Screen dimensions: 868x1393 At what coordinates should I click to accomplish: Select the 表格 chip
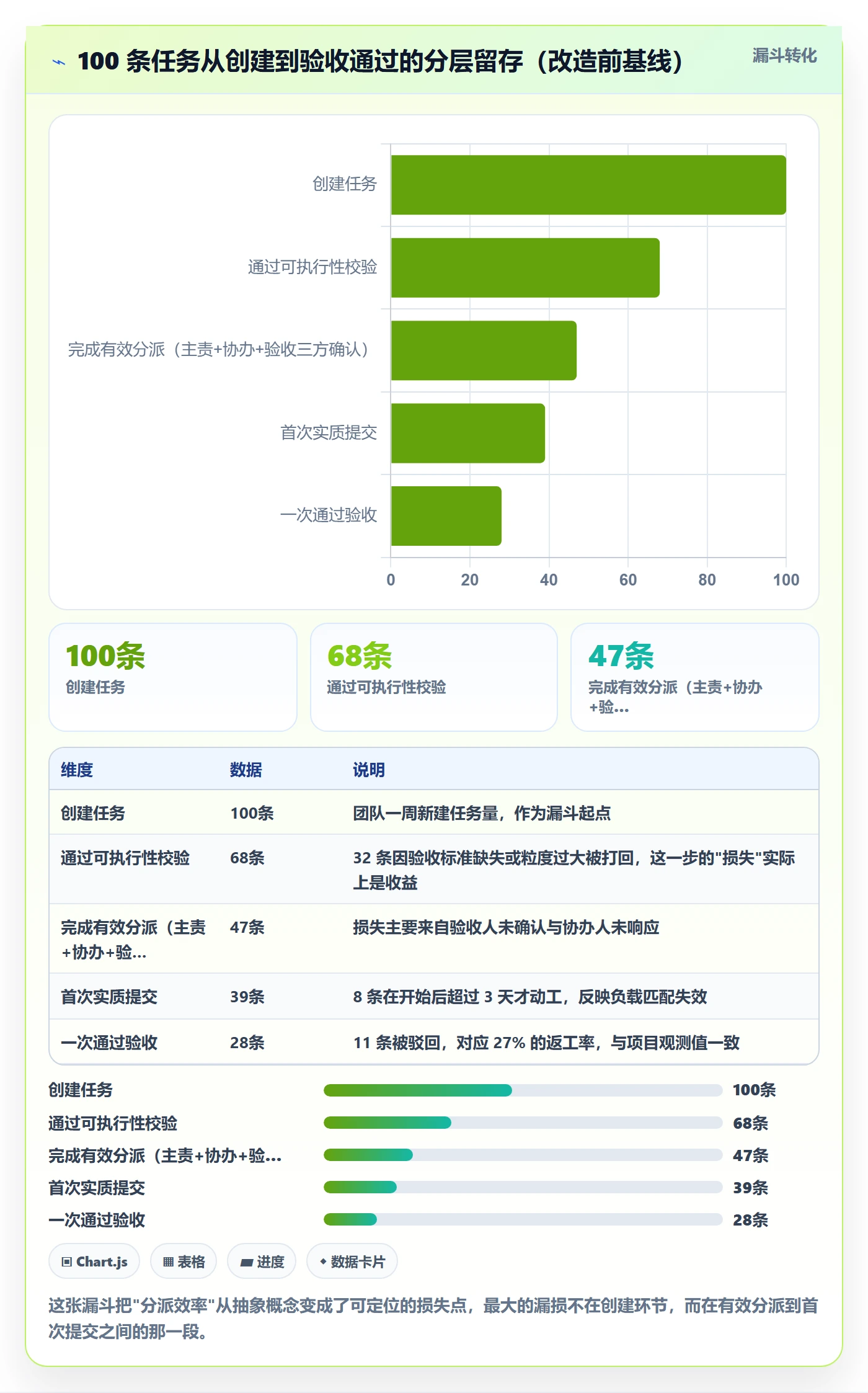[184, 1262]
